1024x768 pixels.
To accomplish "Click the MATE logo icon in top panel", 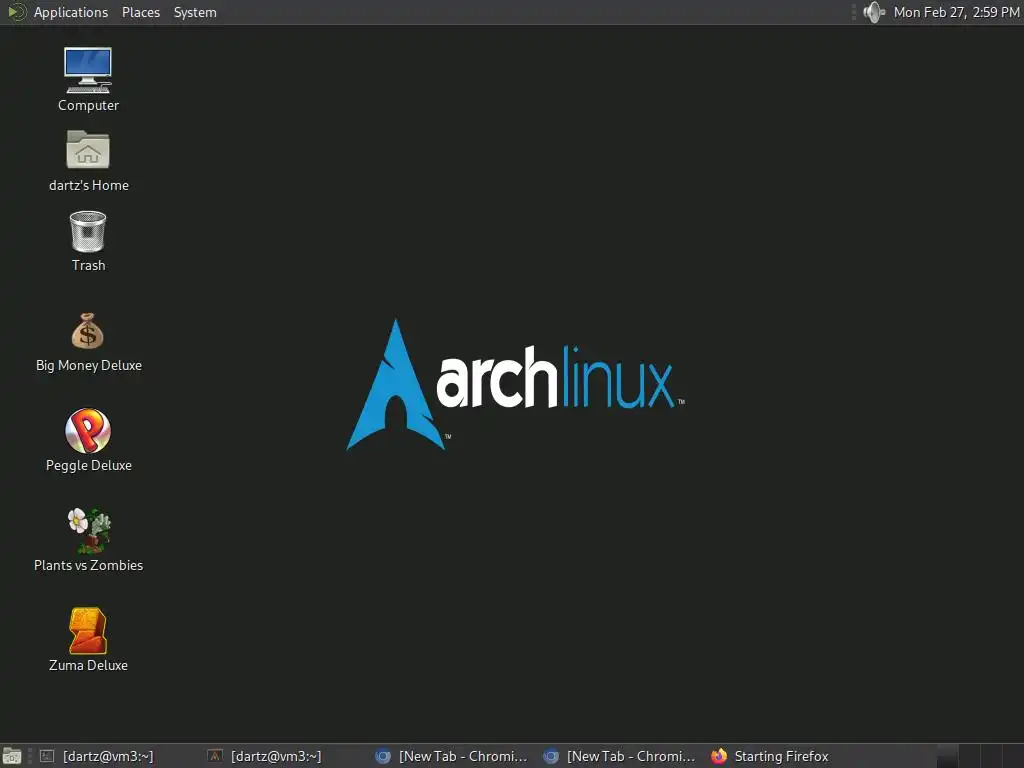I will (x=16, y=12).
